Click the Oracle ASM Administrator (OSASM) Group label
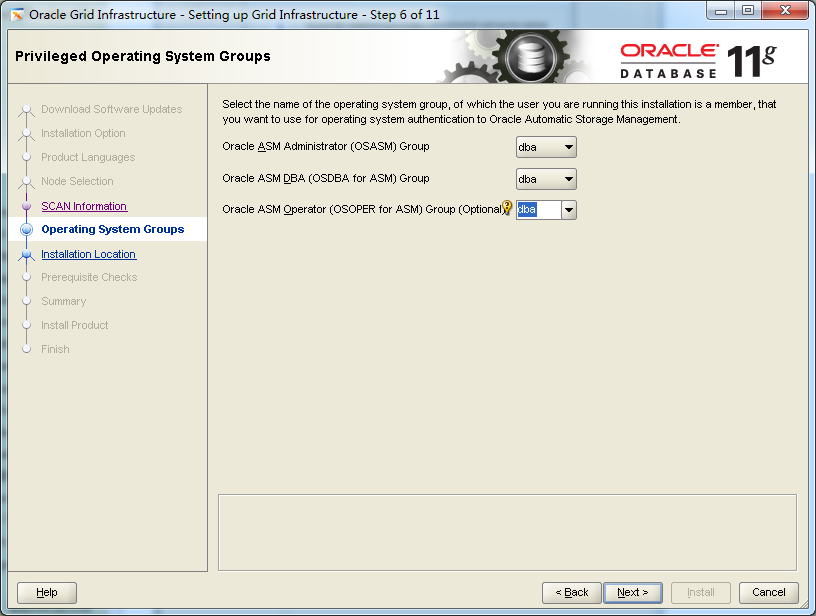The width and height of the screenshot is (816, 616). click(x=326, y=146)
